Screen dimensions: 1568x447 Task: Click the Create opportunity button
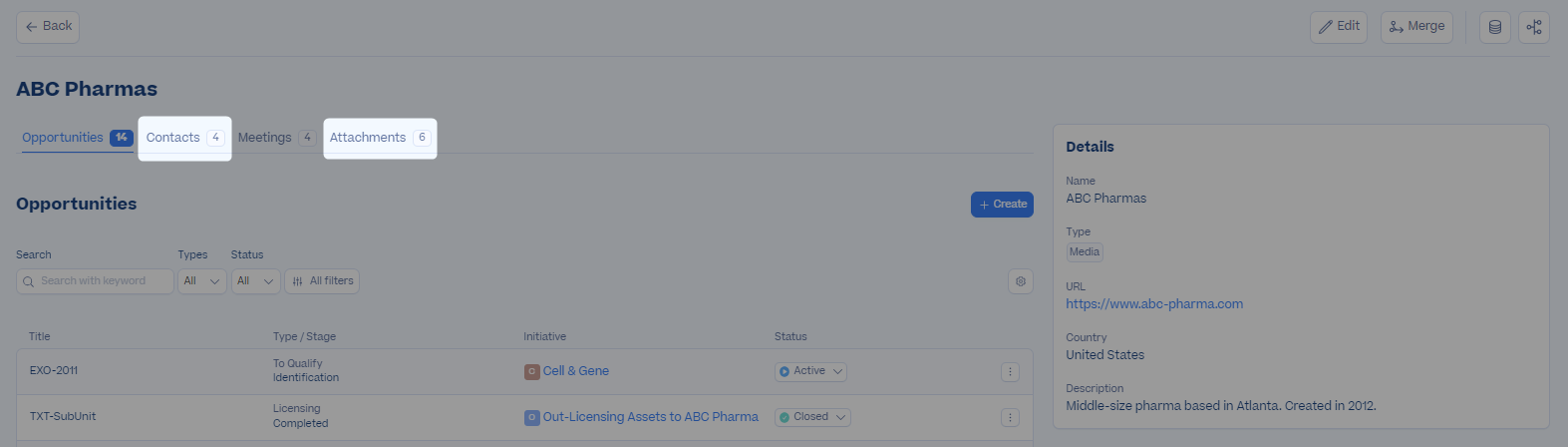(x=1002, y=205)
